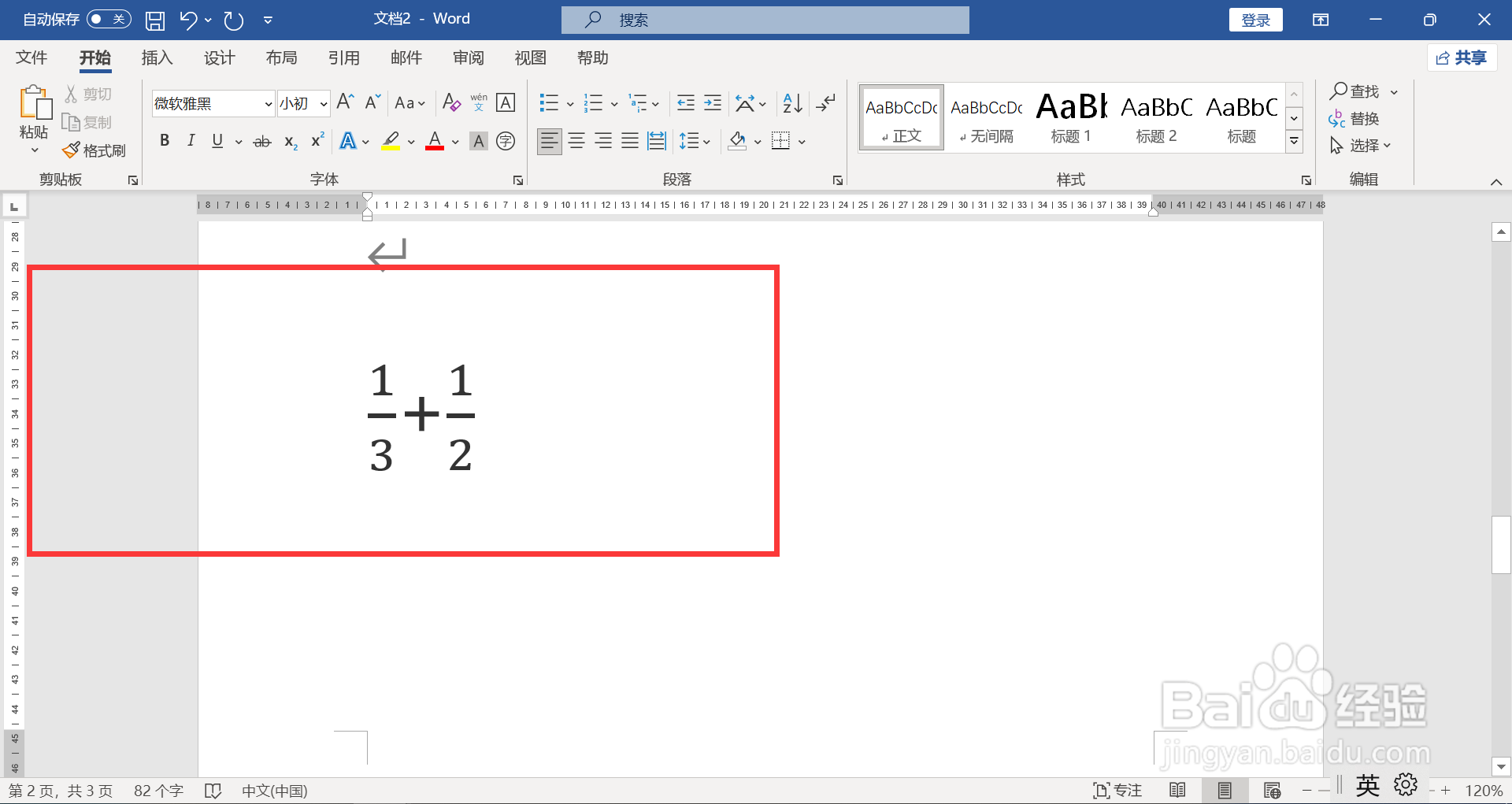Screen dimensions: 1512x804
Task: Expand the styles gallery More arrow
Action: point(1294,142)
